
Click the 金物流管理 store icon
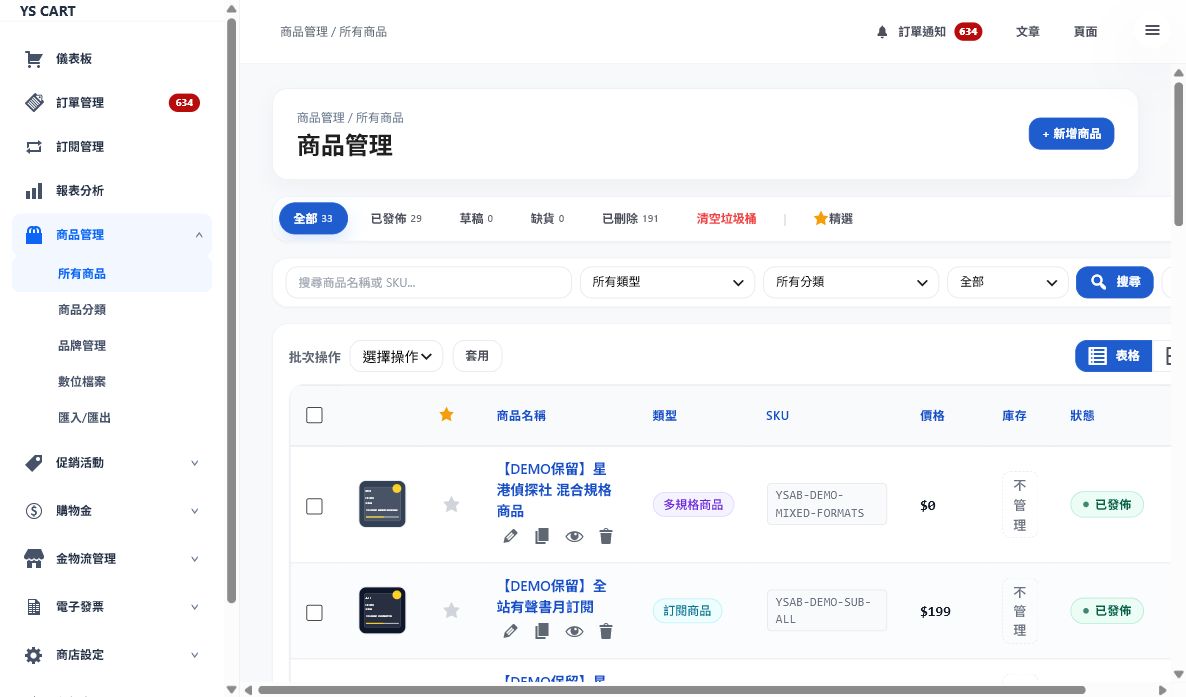(x=34, y=559)
